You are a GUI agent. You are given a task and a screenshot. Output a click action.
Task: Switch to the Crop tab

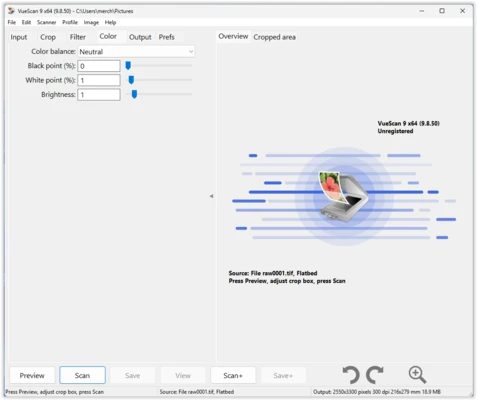[48, 37]
